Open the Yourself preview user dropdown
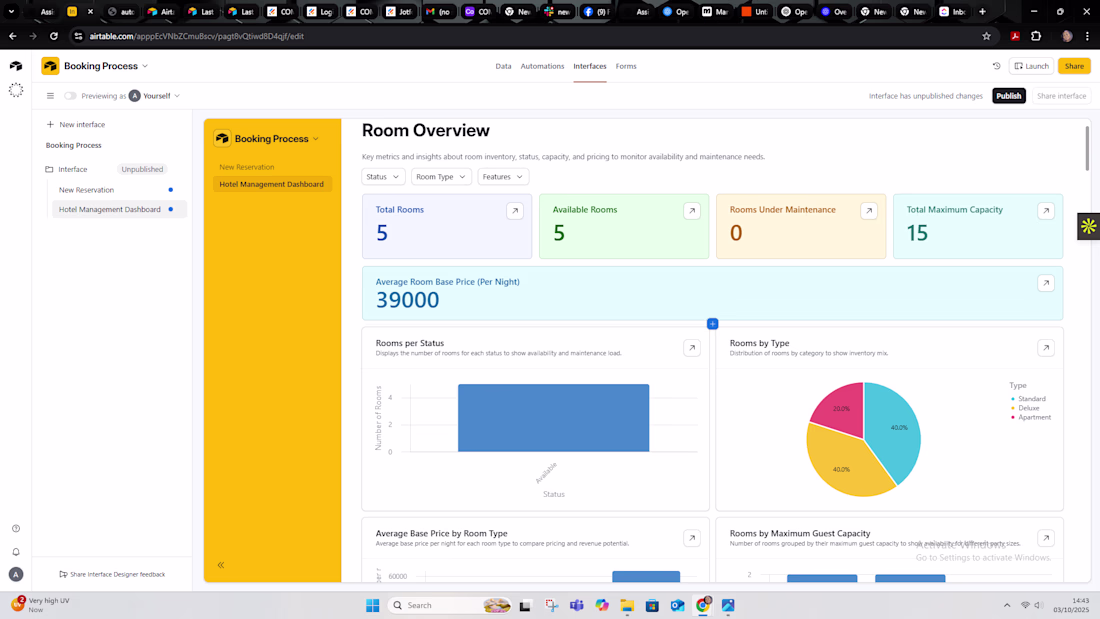Screen dimensions: 1100x619 (x=155, y=95)
